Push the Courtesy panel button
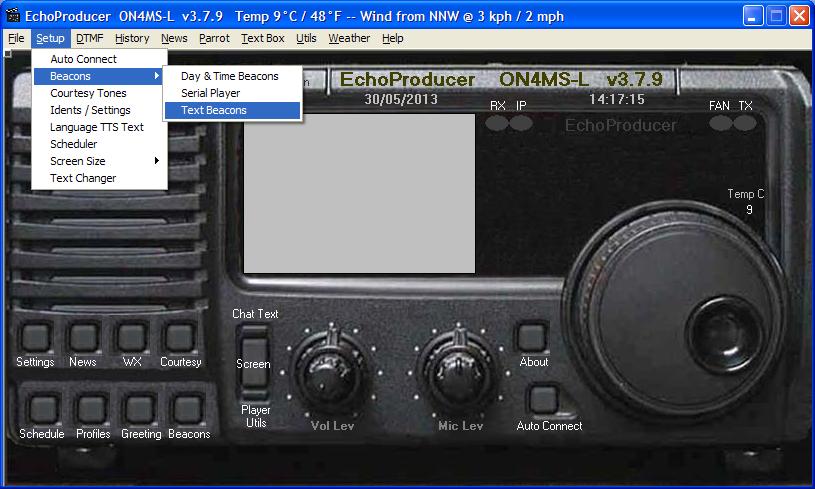This screenshot has width=815, height=489. pos(180,338)
